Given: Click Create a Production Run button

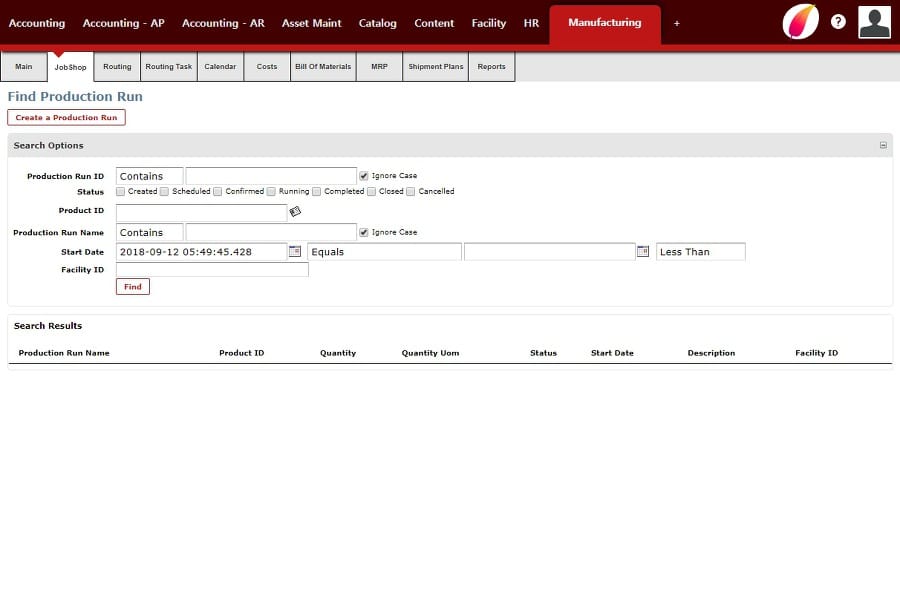Looking at the screenshot, I should [x=67, y=118].
